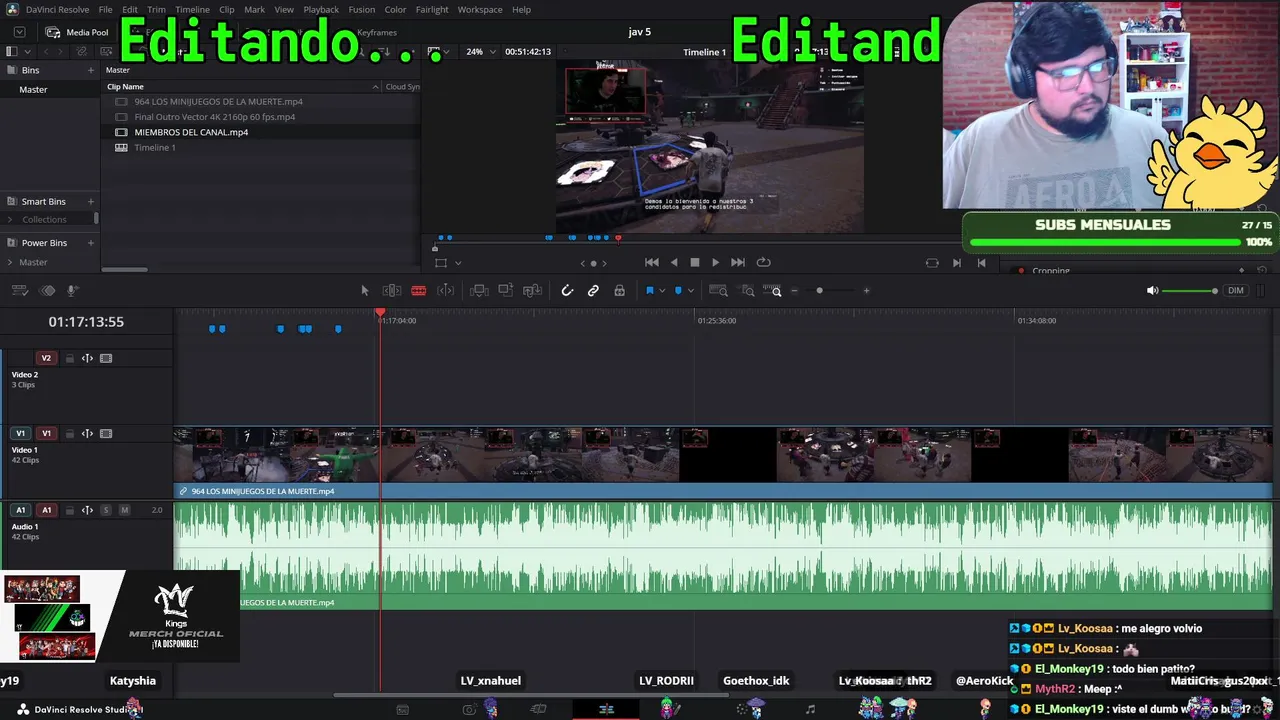
Task: Toggle Linked Selection chain icon
Action: click(x=593, y=291)
